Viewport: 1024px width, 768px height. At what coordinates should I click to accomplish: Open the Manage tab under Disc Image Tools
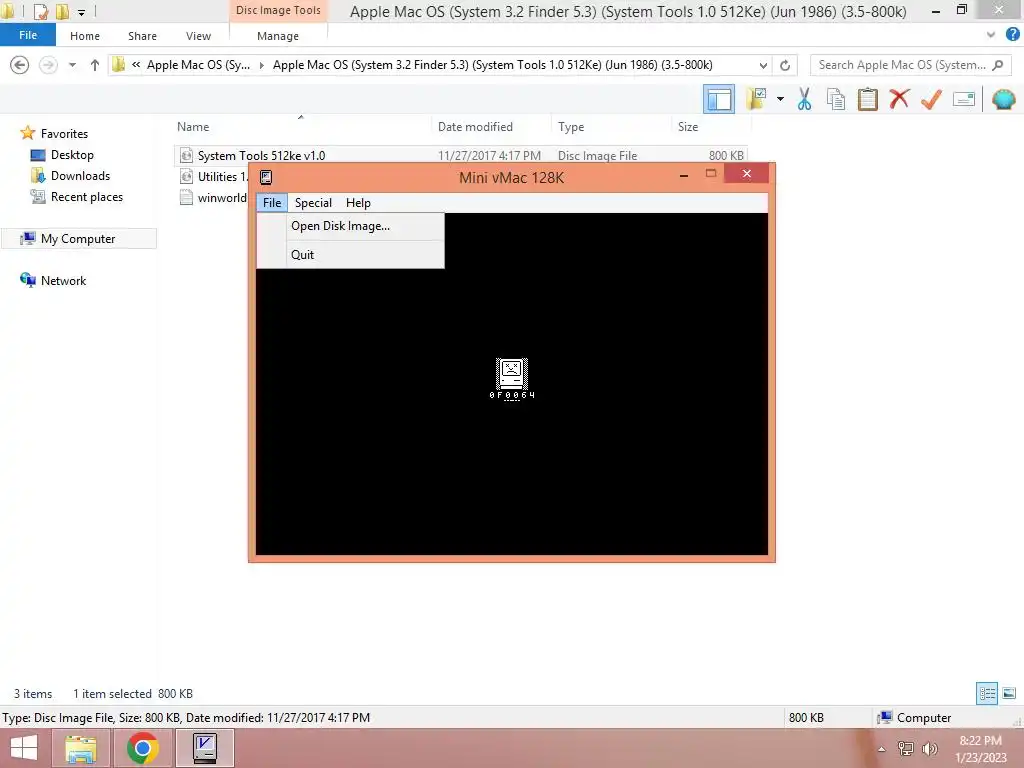(278, 36)
